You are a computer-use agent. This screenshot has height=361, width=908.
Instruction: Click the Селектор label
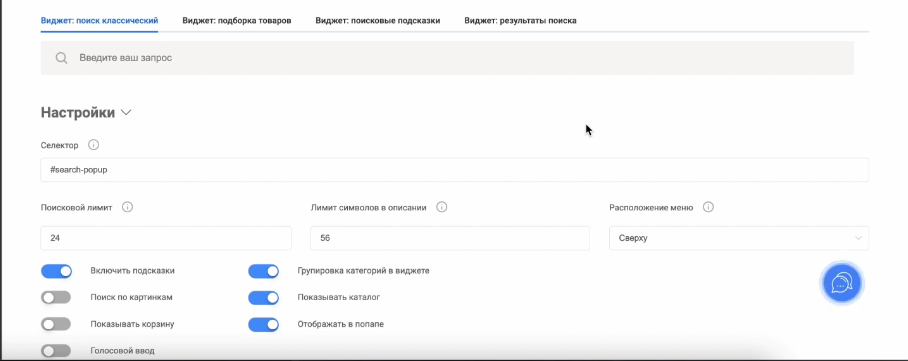coord(60,145)
